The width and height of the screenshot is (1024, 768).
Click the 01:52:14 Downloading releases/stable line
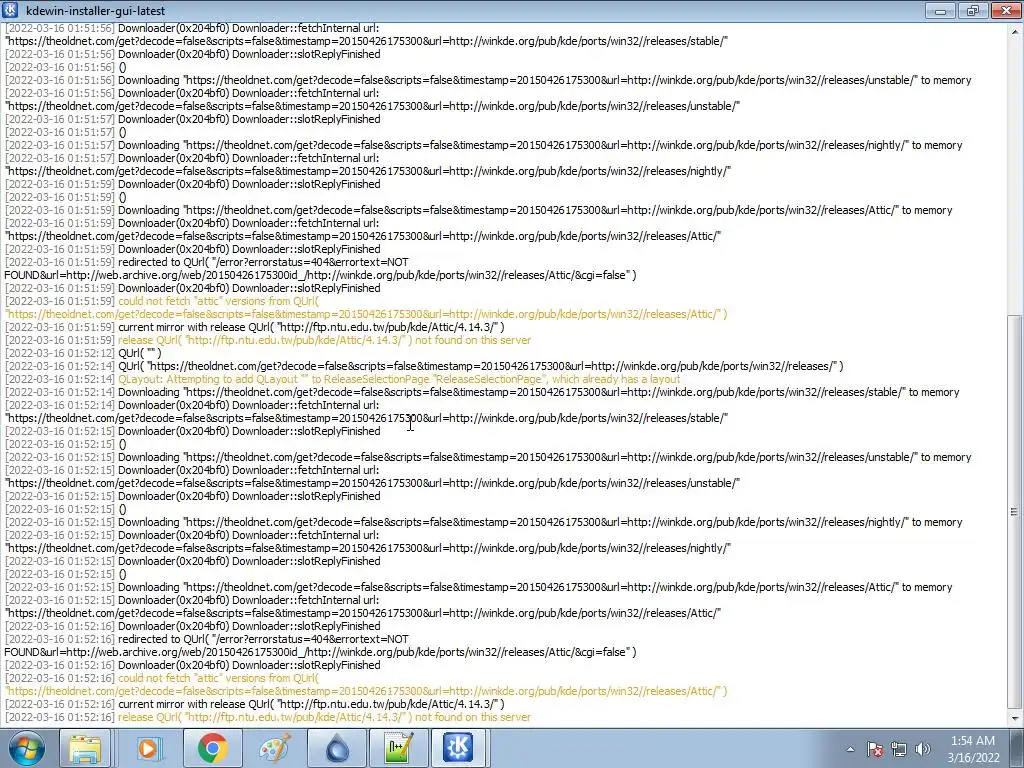coord(482,392)
